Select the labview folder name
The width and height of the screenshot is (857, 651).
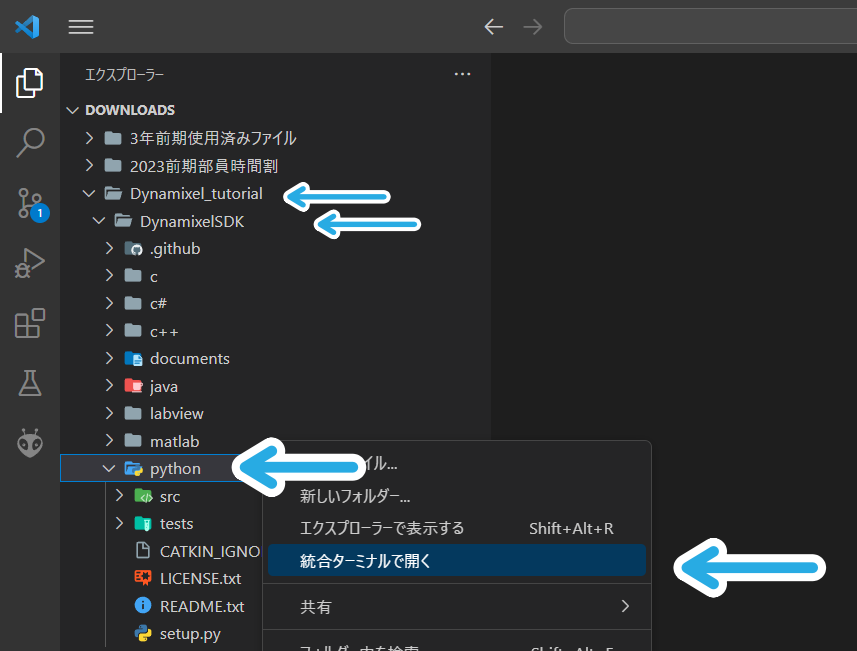[x=177, y=414]
